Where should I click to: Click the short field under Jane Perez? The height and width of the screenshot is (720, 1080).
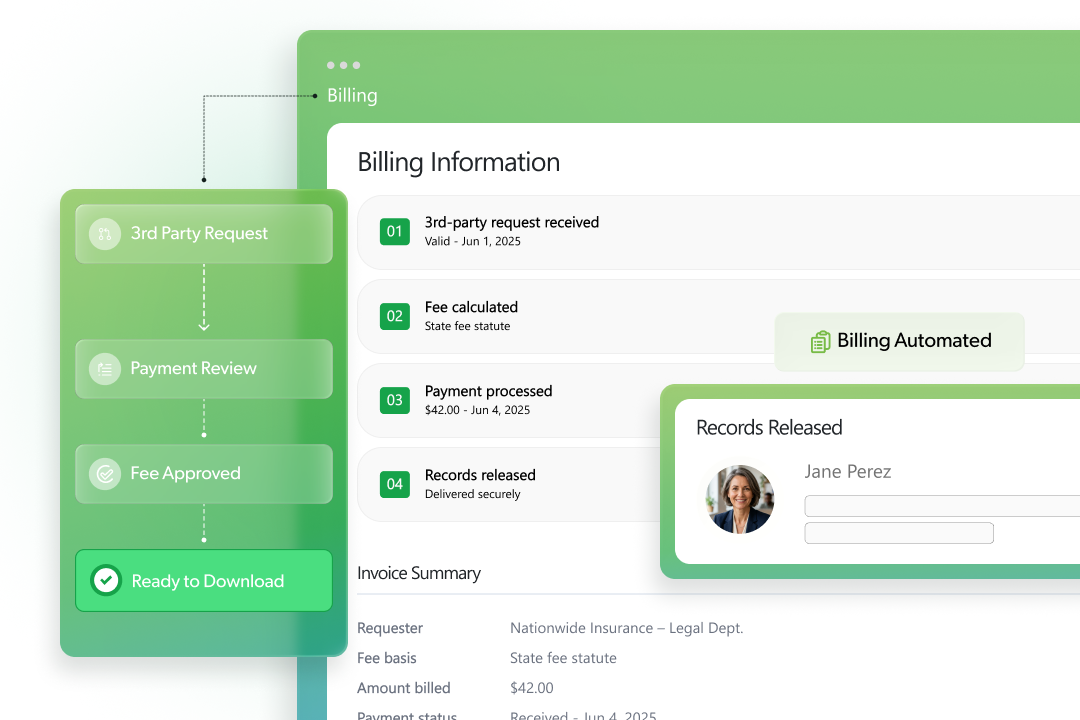tap(899, 533)
